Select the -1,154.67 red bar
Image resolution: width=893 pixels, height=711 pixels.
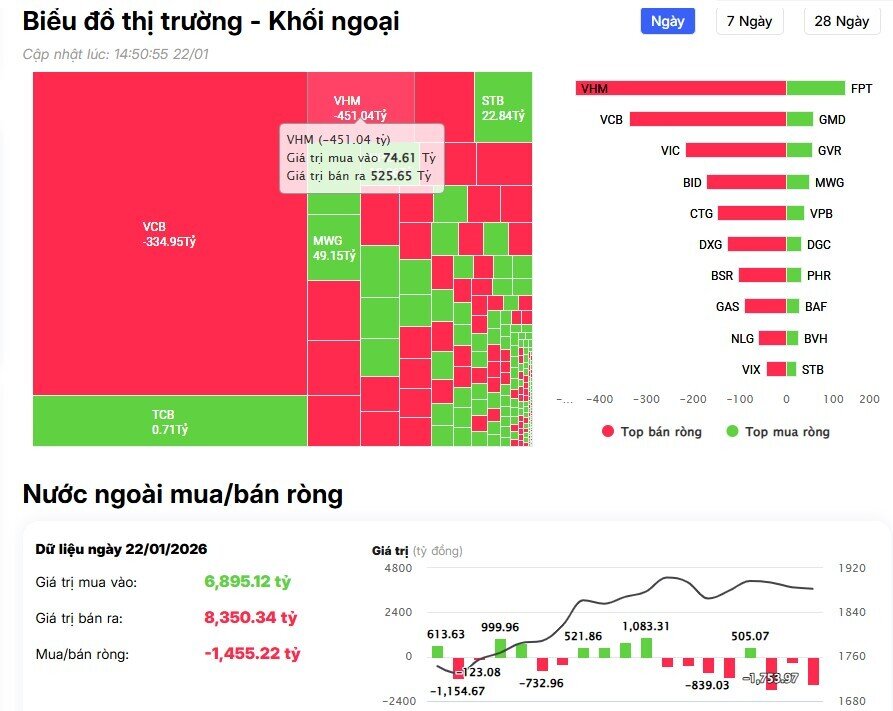tap(461, 670)
